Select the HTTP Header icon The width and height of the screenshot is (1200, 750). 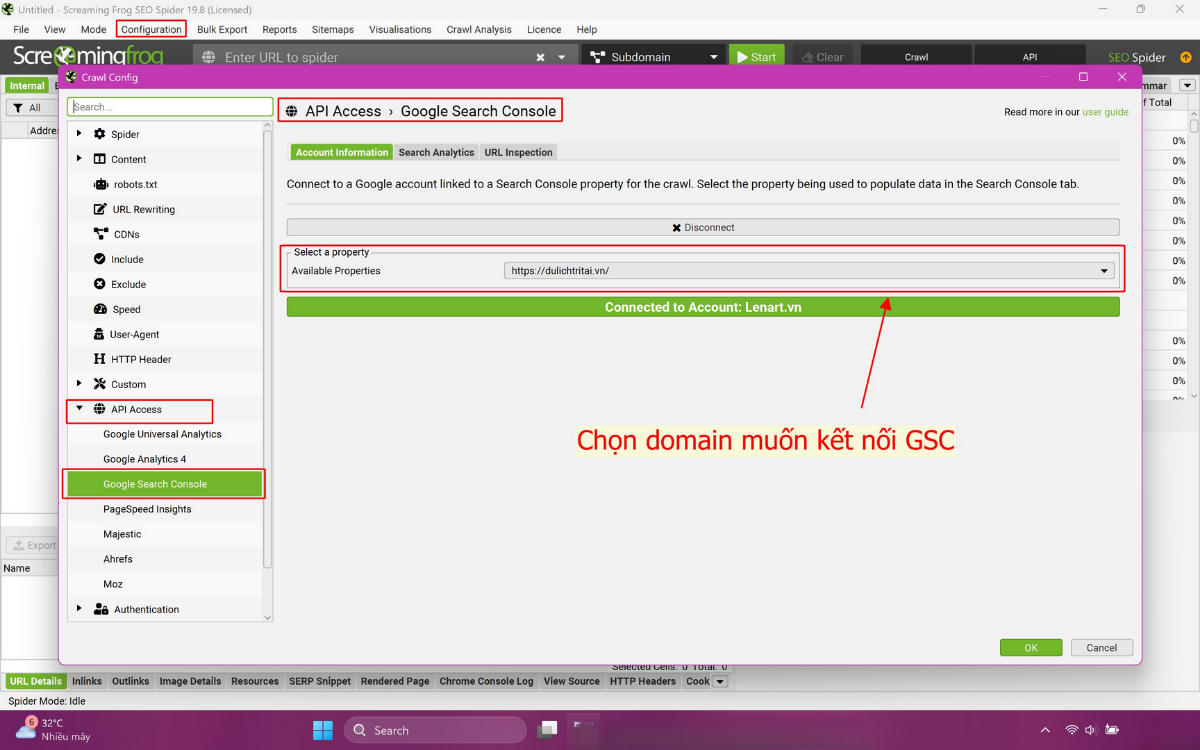tap(99, 360)
